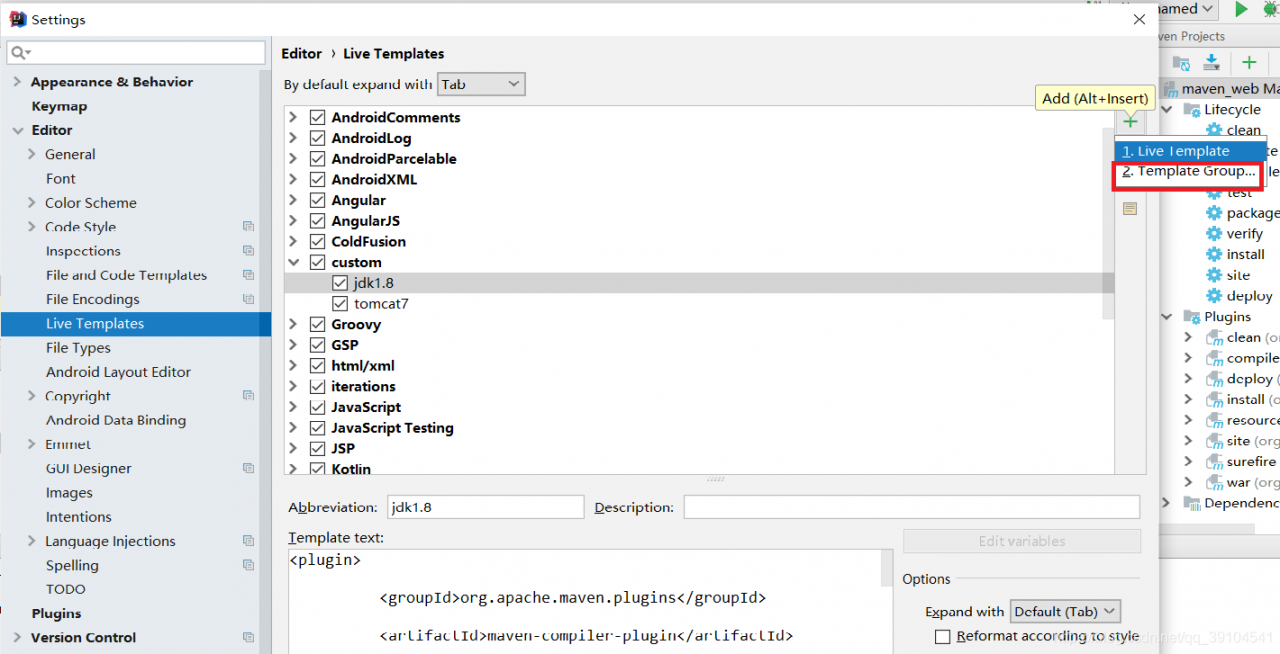1280x654 pixels.
Task: Click the template list vertical scrollbar
Action: pyautogui.click(x=1108, y=222)
